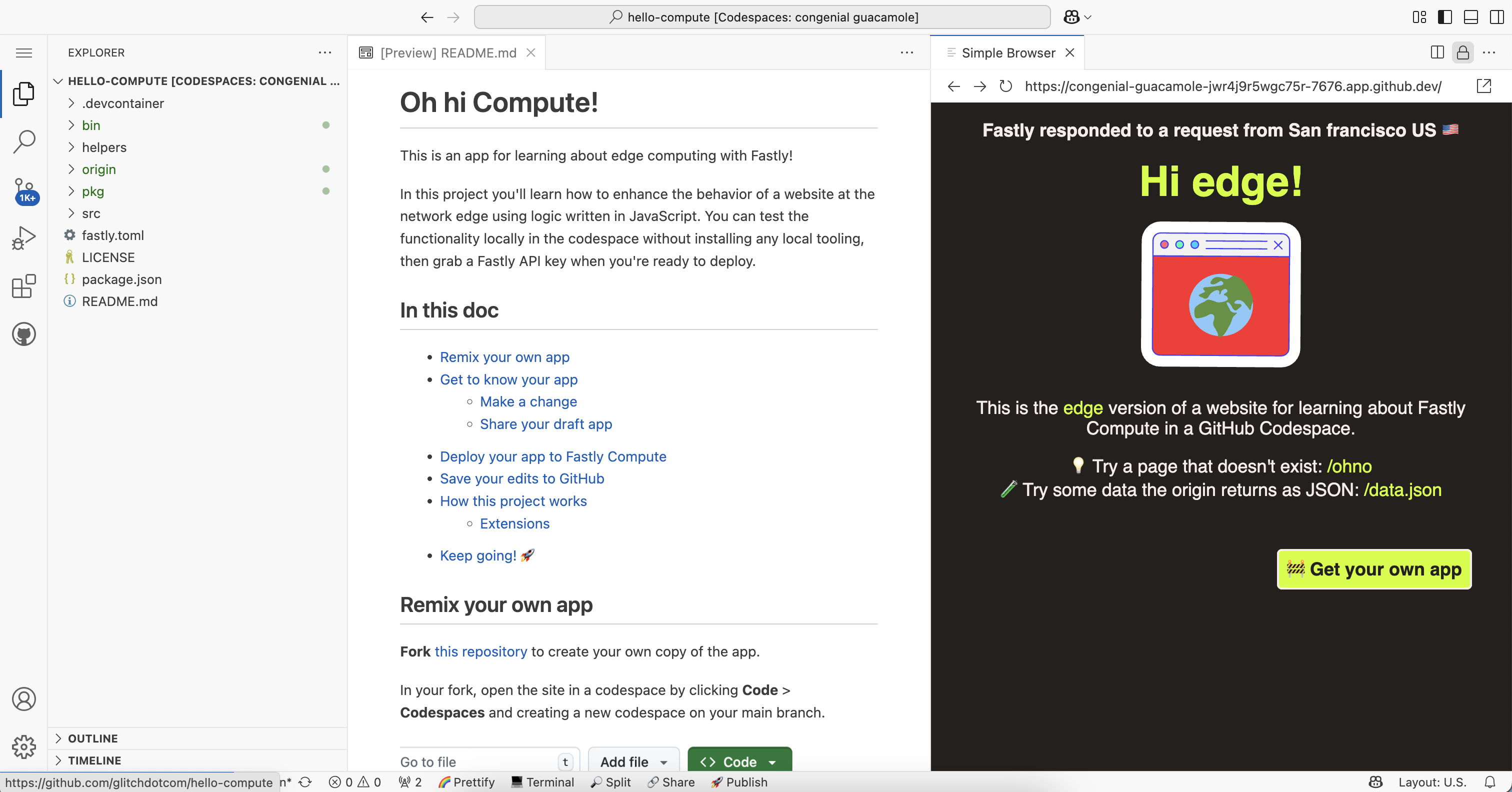Open the 'this repository' link
The image size is (1512, 792).
pyautogui.click(x=480, y=651)
